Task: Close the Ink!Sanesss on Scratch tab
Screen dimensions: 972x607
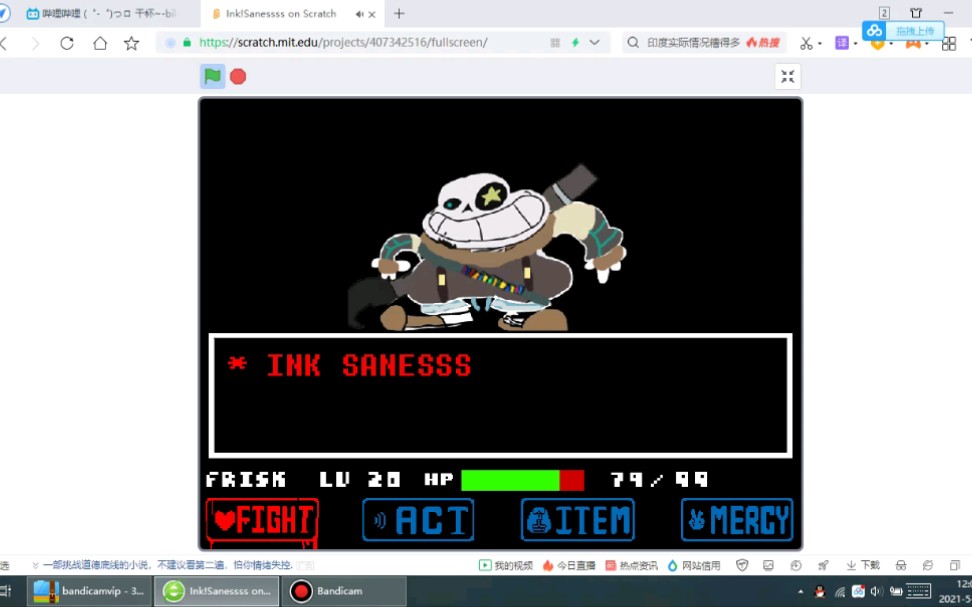Action: click(x=372, y=14)
